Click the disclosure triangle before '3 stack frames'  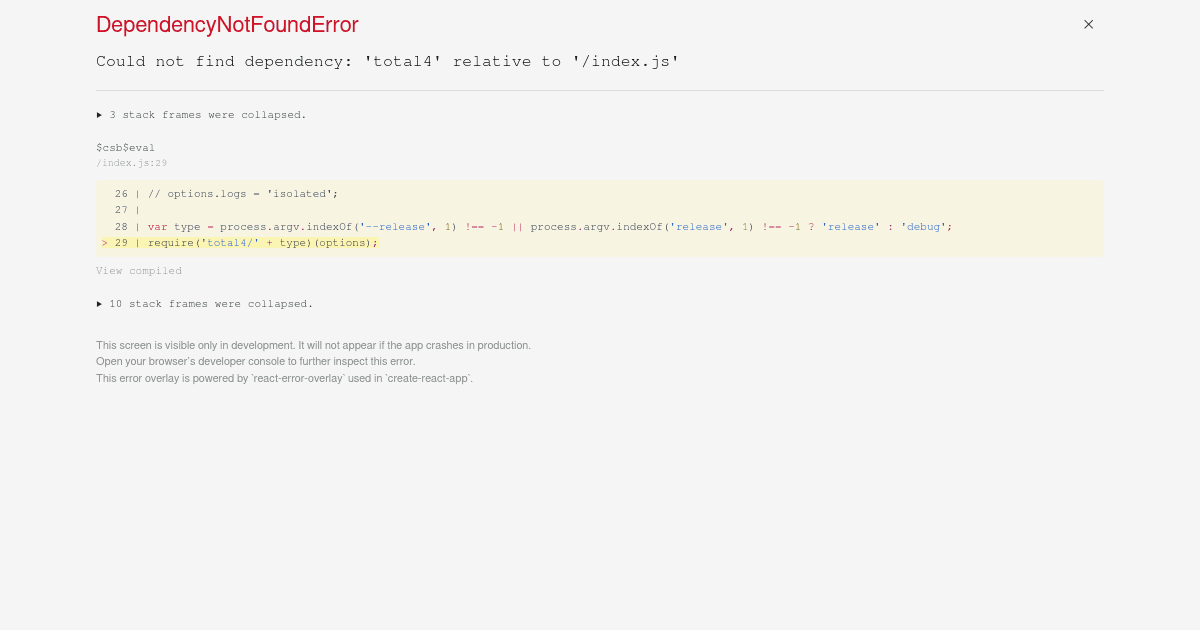click(x=99, y=115)
